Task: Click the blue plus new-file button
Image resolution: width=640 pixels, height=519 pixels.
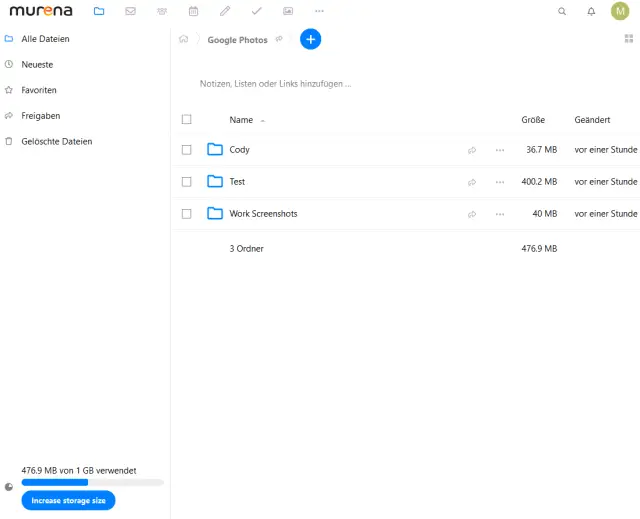Action: point(310,39)
